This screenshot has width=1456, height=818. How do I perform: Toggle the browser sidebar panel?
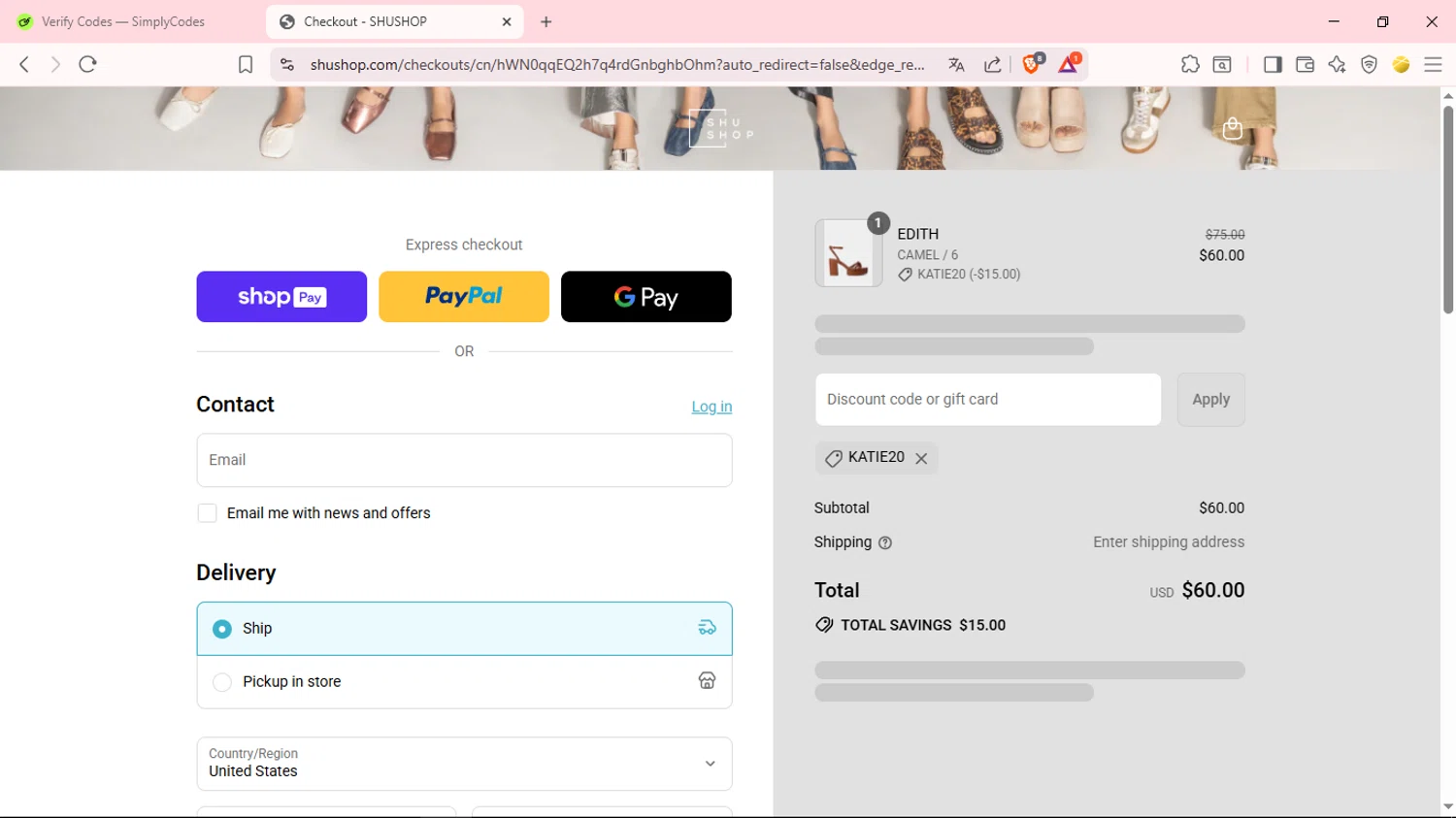1273,64
